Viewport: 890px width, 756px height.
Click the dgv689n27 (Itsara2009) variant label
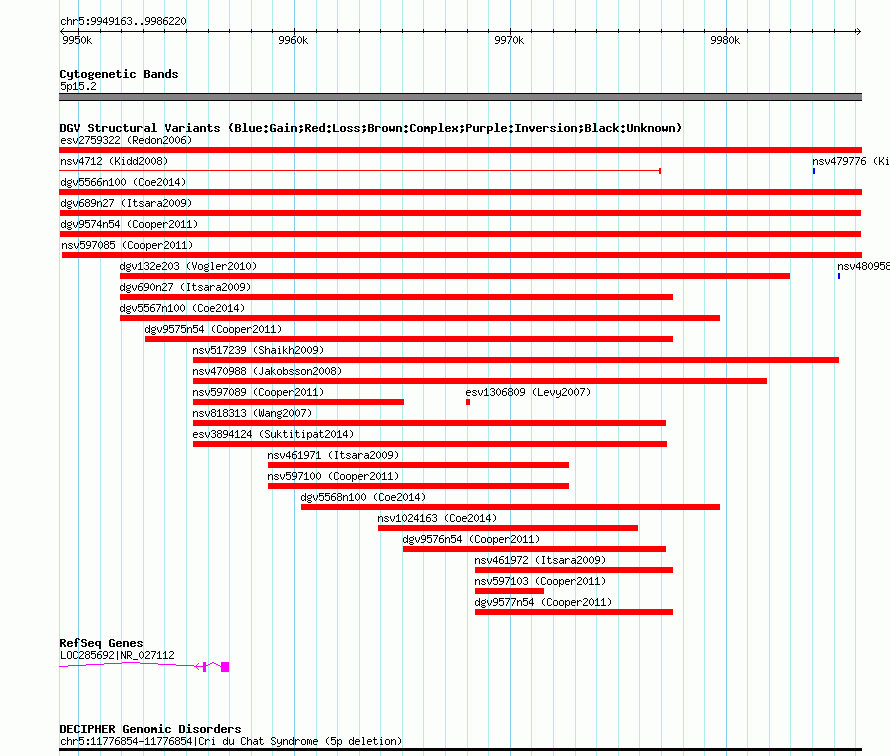click(126, 203)
